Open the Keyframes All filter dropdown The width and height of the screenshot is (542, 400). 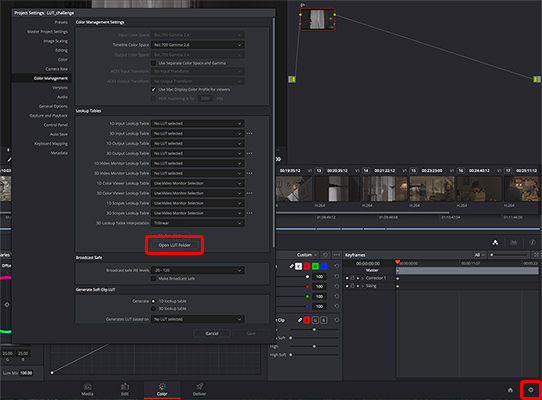(x=479, y=255)
